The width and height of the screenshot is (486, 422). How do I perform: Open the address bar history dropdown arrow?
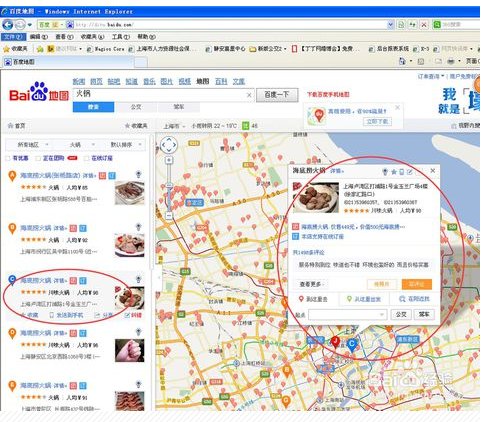point(390,25)
